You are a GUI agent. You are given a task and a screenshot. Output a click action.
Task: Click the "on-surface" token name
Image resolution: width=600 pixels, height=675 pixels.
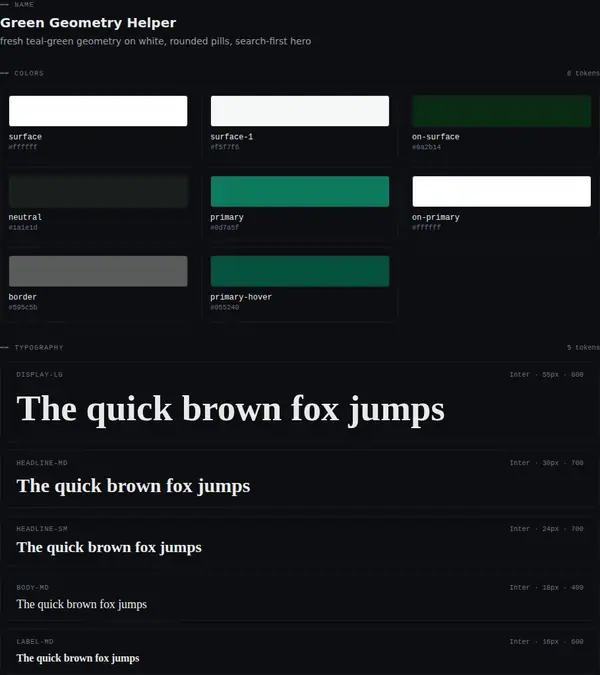pyautogui.click(x=436, y=137)
